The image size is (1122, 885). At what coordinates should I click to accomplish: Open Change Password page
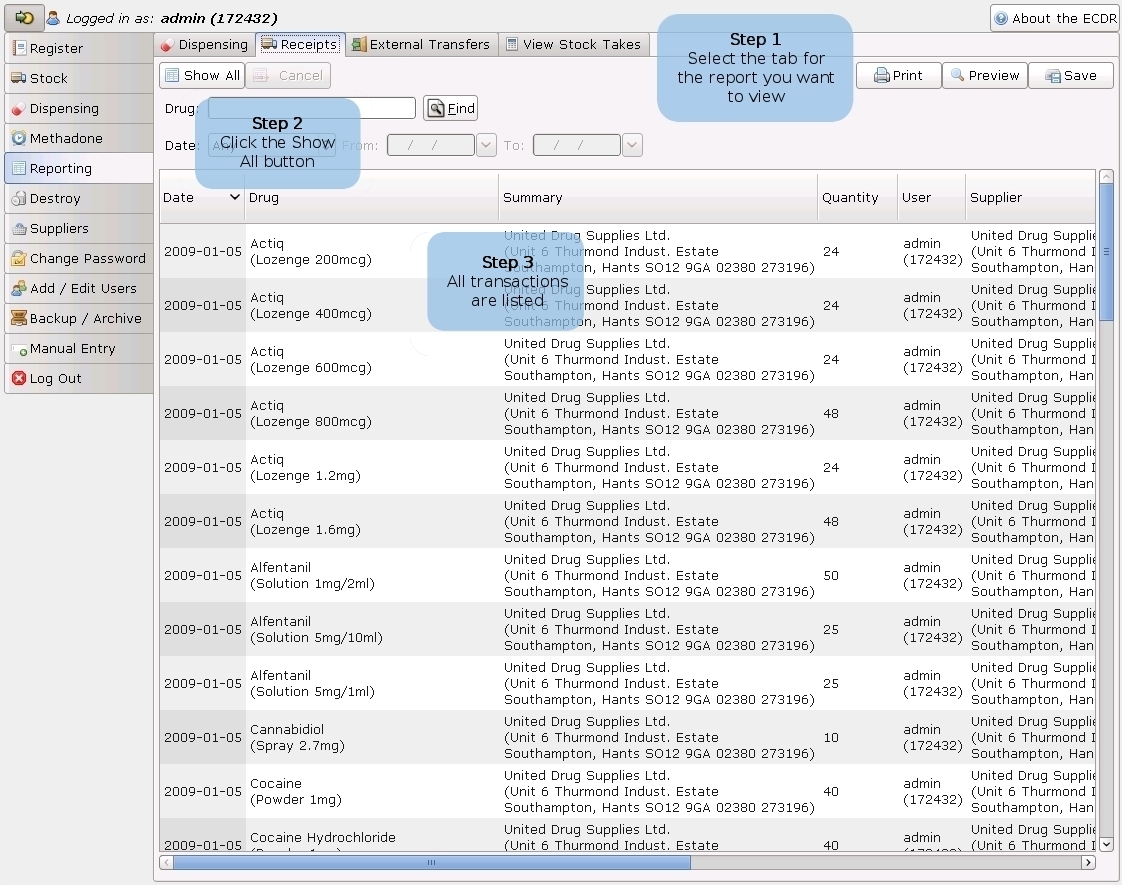(x=78, y=258)
